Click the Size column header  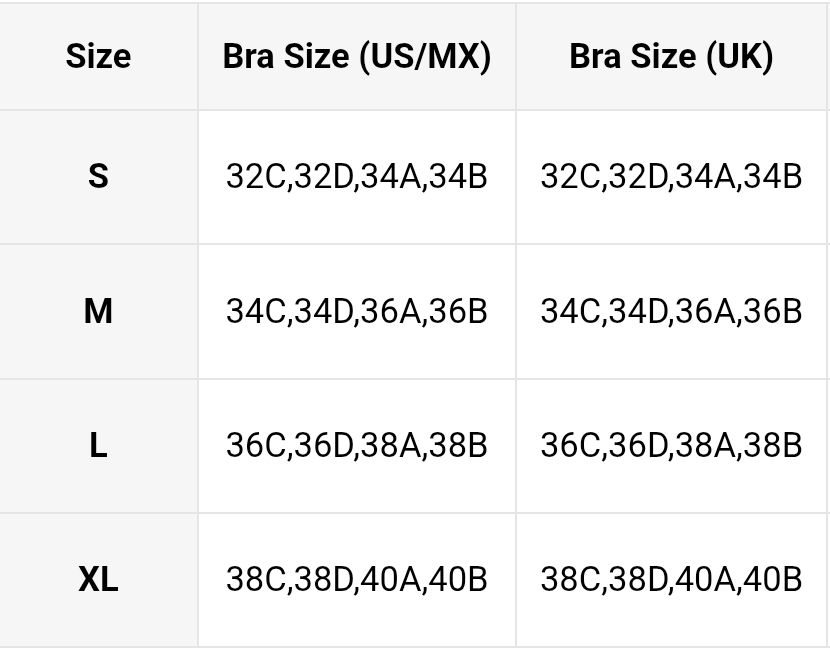(98, 56)
